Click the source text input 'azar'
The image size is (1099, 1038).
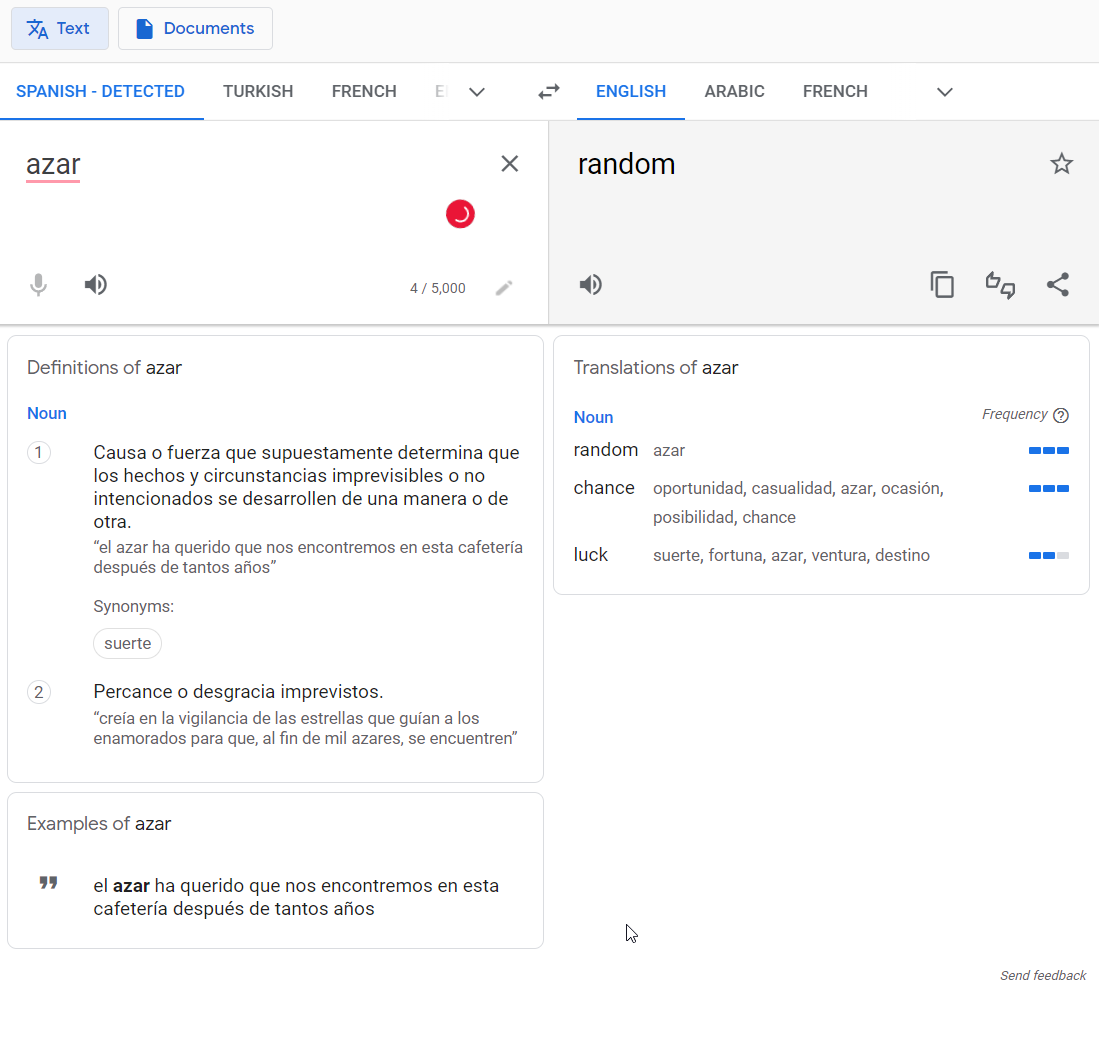(53, 165)
